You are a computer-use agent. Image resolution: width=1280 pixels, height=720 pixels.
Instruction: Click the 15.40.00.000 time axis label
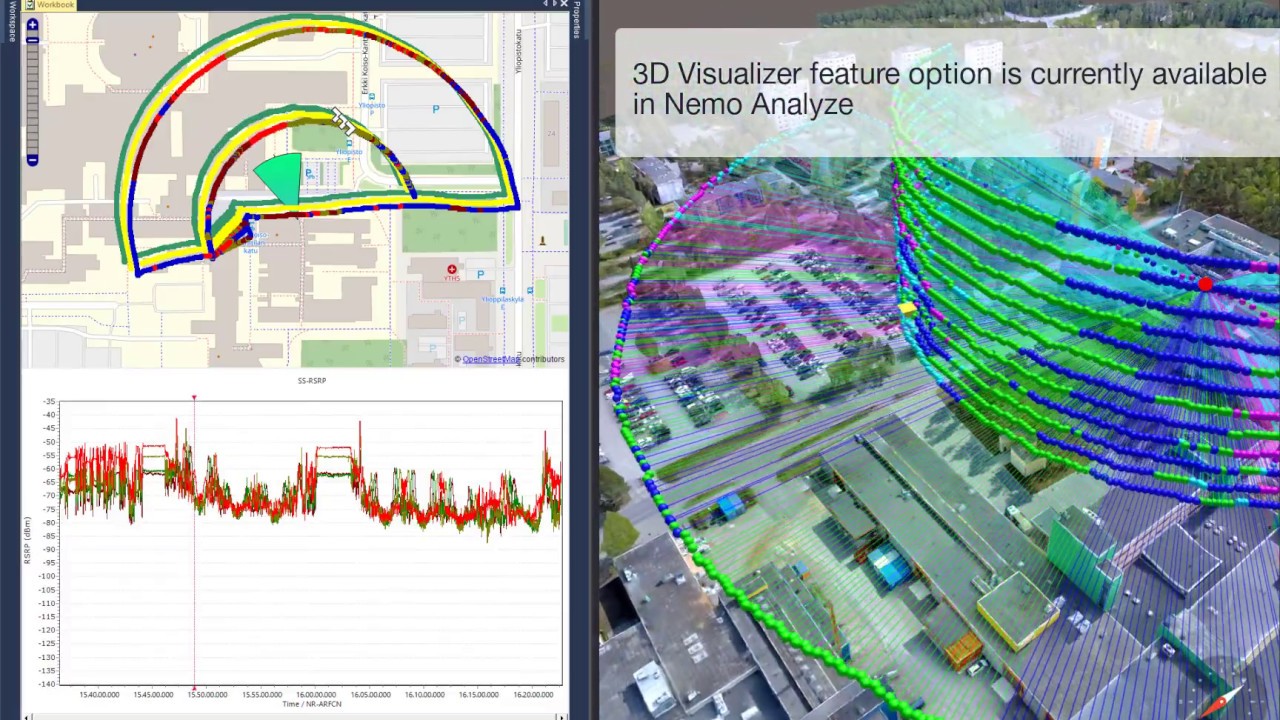coord(99,695)
